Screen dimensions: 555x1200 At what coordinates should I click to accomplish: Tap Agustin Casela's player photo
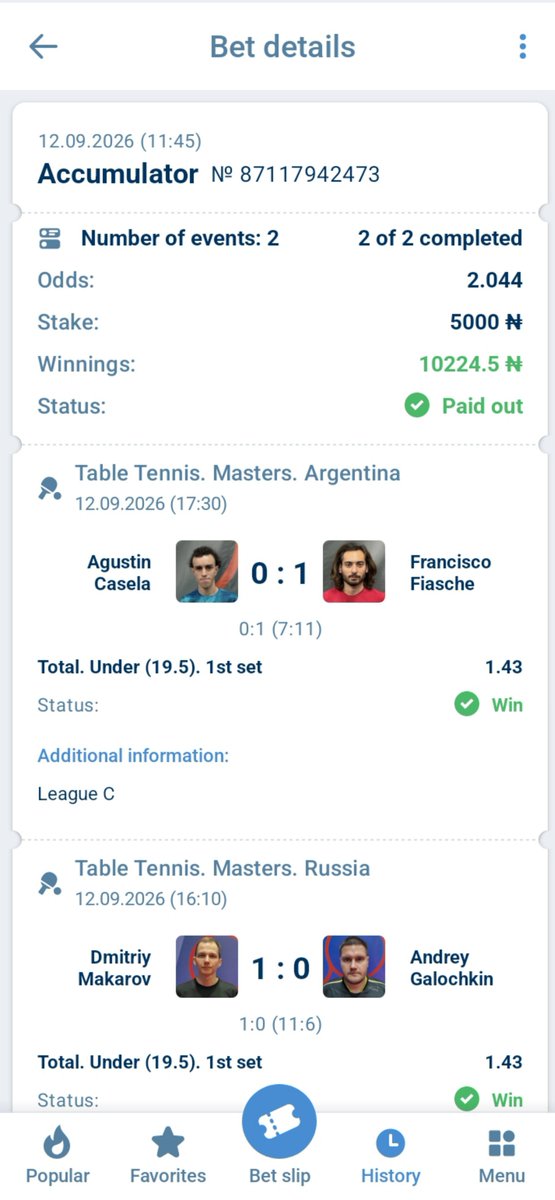[x=207, y=572]
